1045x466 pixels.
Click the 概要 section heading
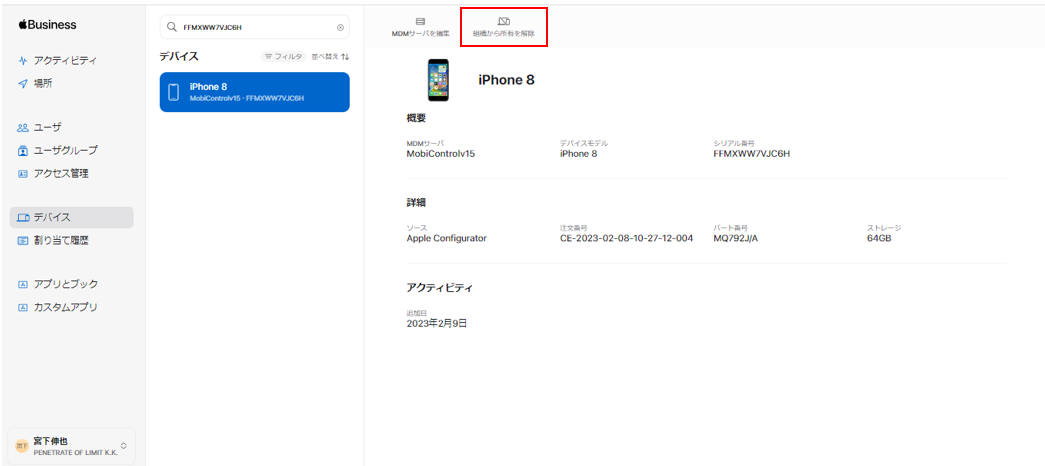coord(416,118)
